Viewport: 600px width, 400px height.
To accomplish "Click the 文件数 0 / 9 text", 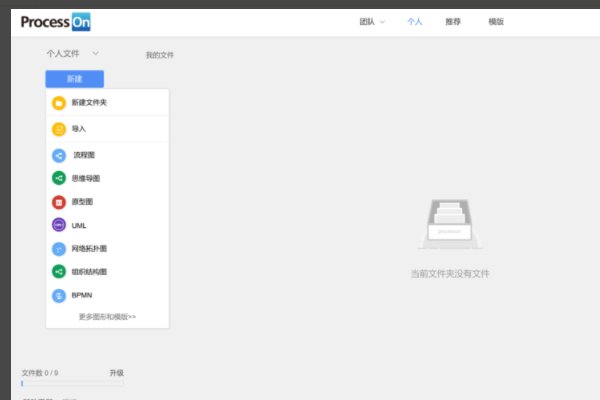I will (40, 373).
